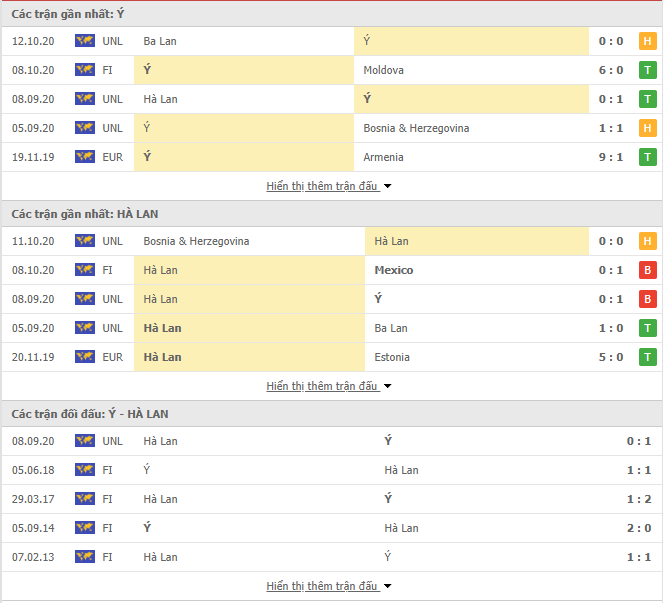This screenshot has width=663, height=603.
Task: Click the 9 : 1 score result
Action: [611, 157]
